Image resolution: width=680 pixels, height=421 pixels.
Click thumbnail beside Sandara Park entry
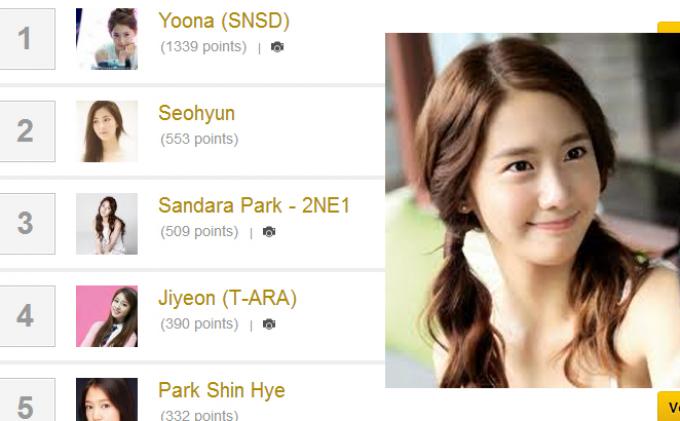coord(107,224)
